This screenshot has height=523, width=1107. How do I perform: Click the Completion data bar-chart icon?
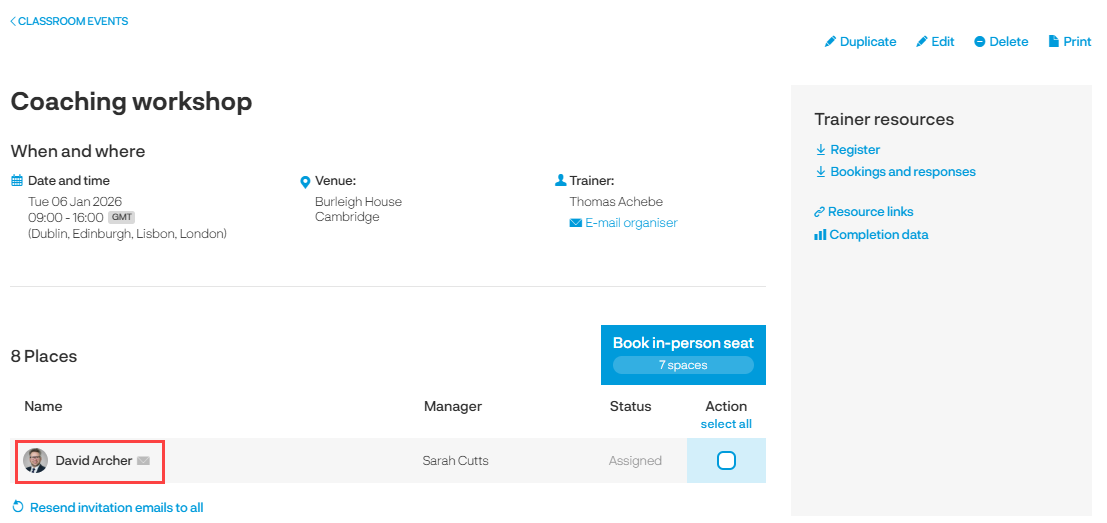820,235
